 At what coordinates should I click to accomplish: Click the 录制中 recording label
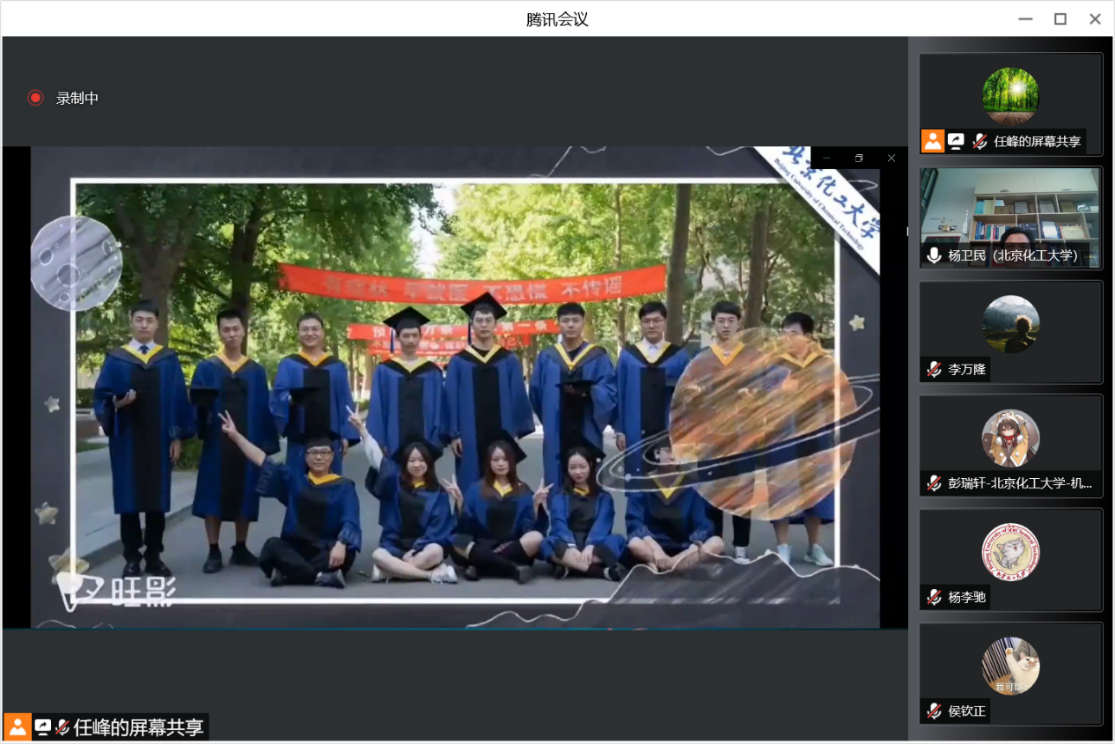tap(77, 98)
